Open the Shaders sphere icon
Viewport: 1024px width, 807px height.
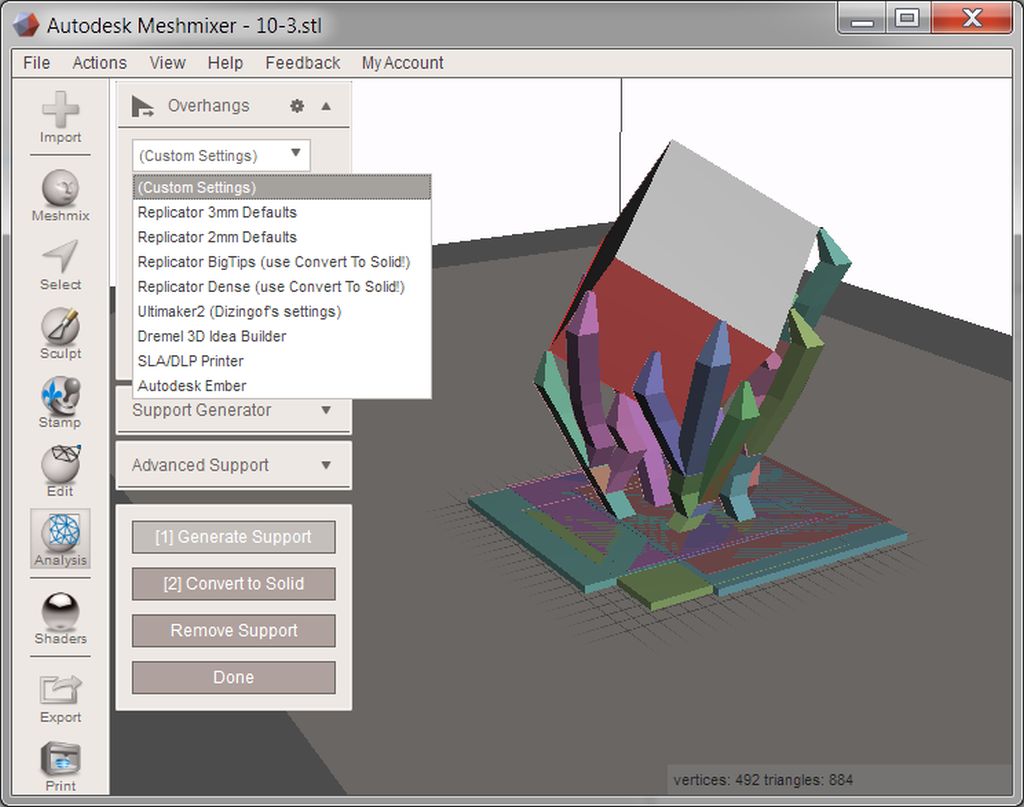point(60,612)
